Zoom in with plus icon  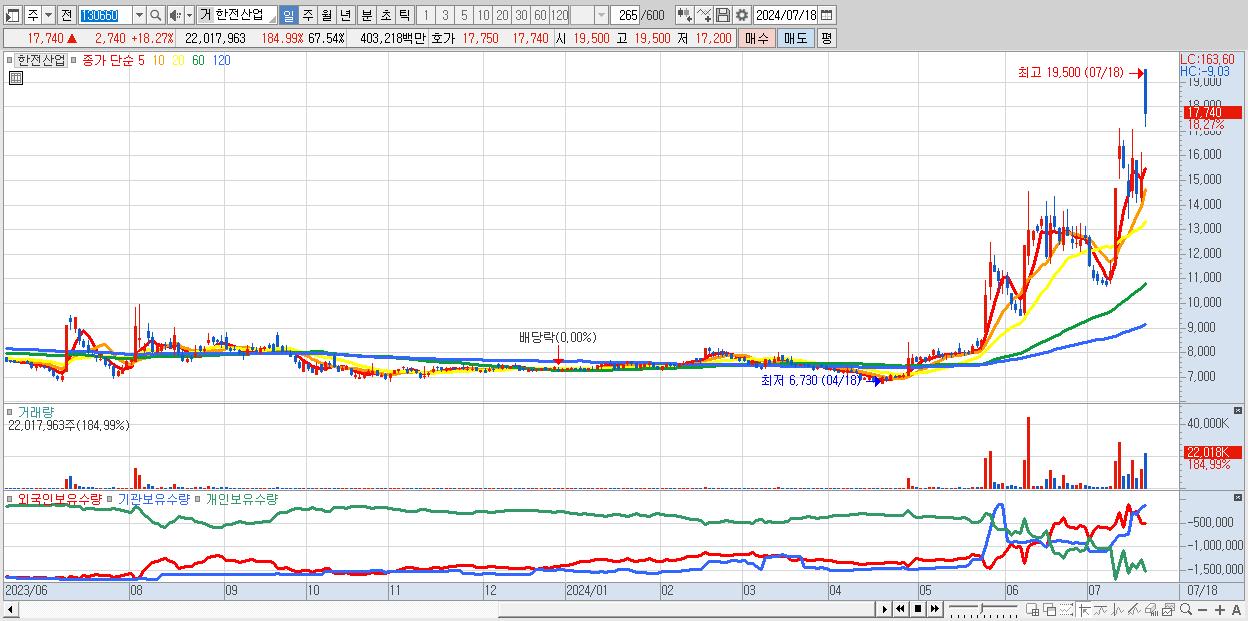tap(1220, 609)
